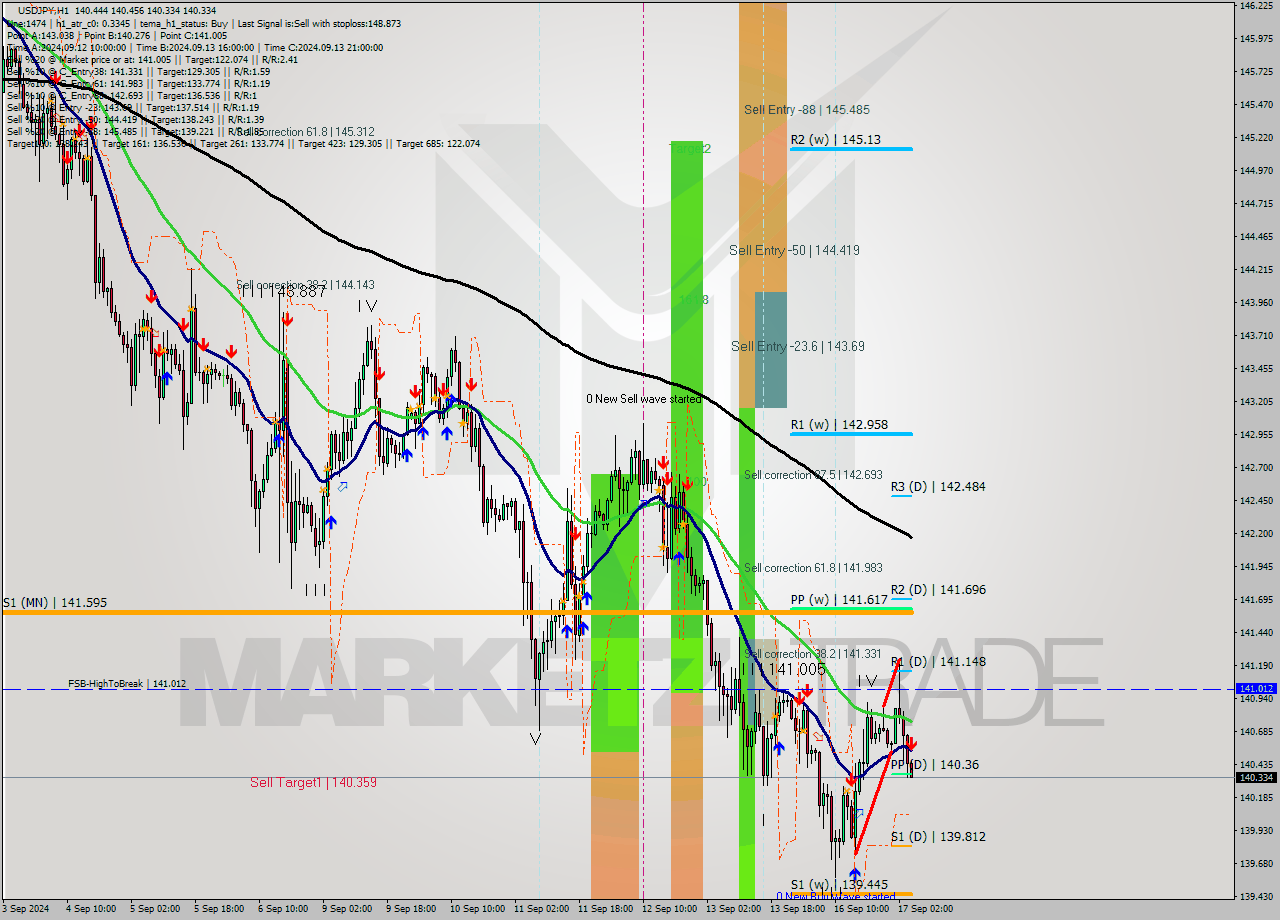Image resolution: width=1280 pixels, height=920 pixels.
Task: Select the blue R2 (w) level line
Action: click(850, 149)
